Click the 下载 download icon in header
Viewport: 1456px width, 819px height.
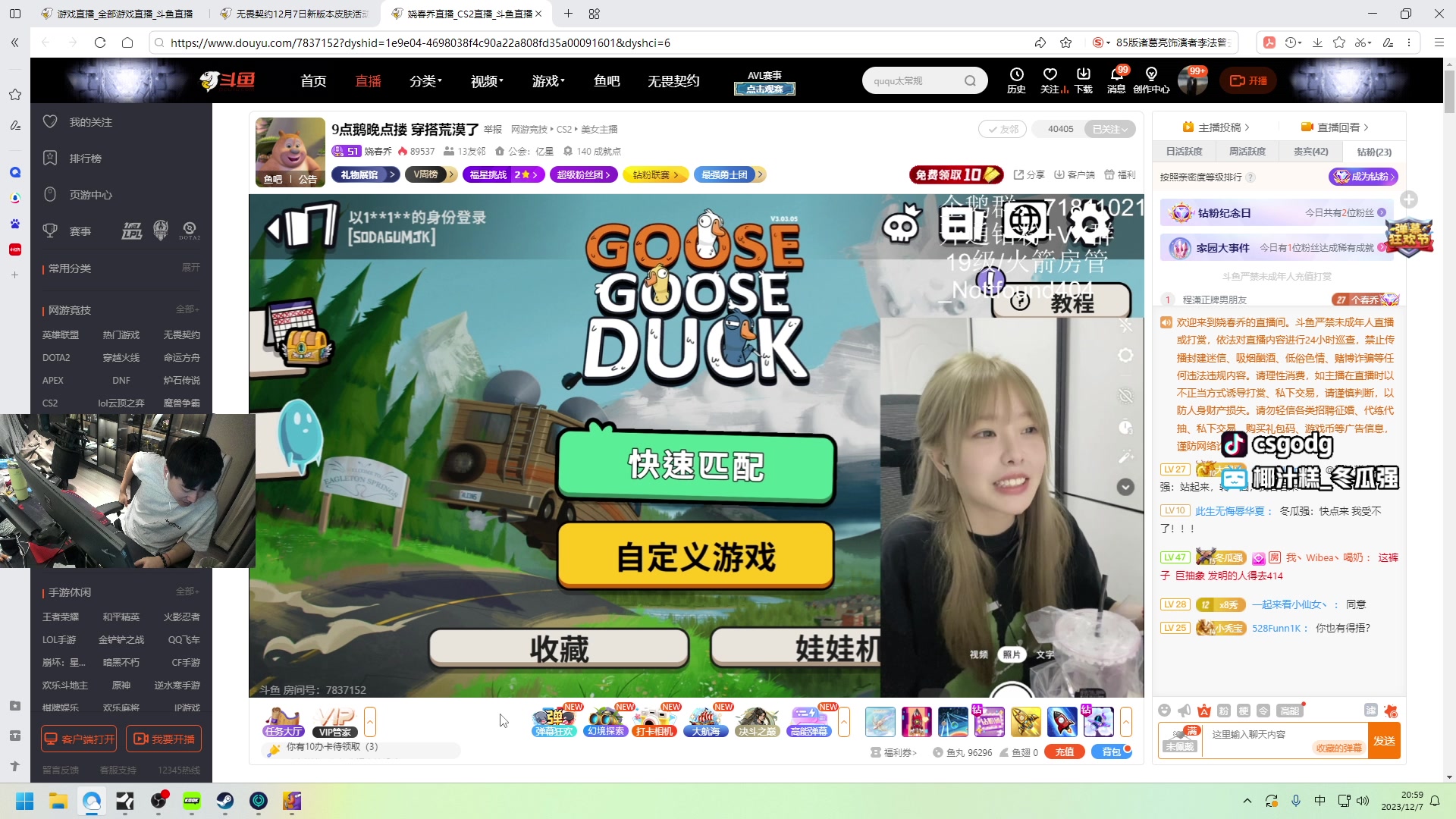[1083, 80]
